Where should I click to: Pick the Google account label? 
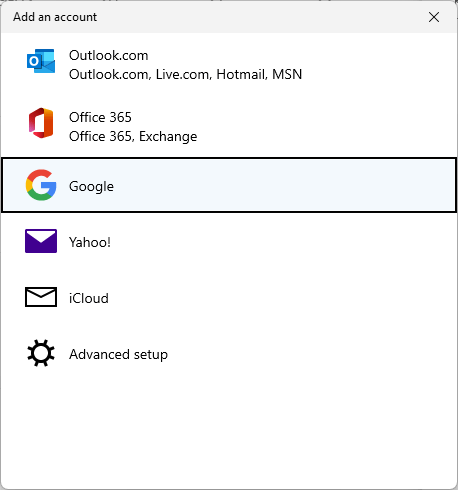pos(91,186)
